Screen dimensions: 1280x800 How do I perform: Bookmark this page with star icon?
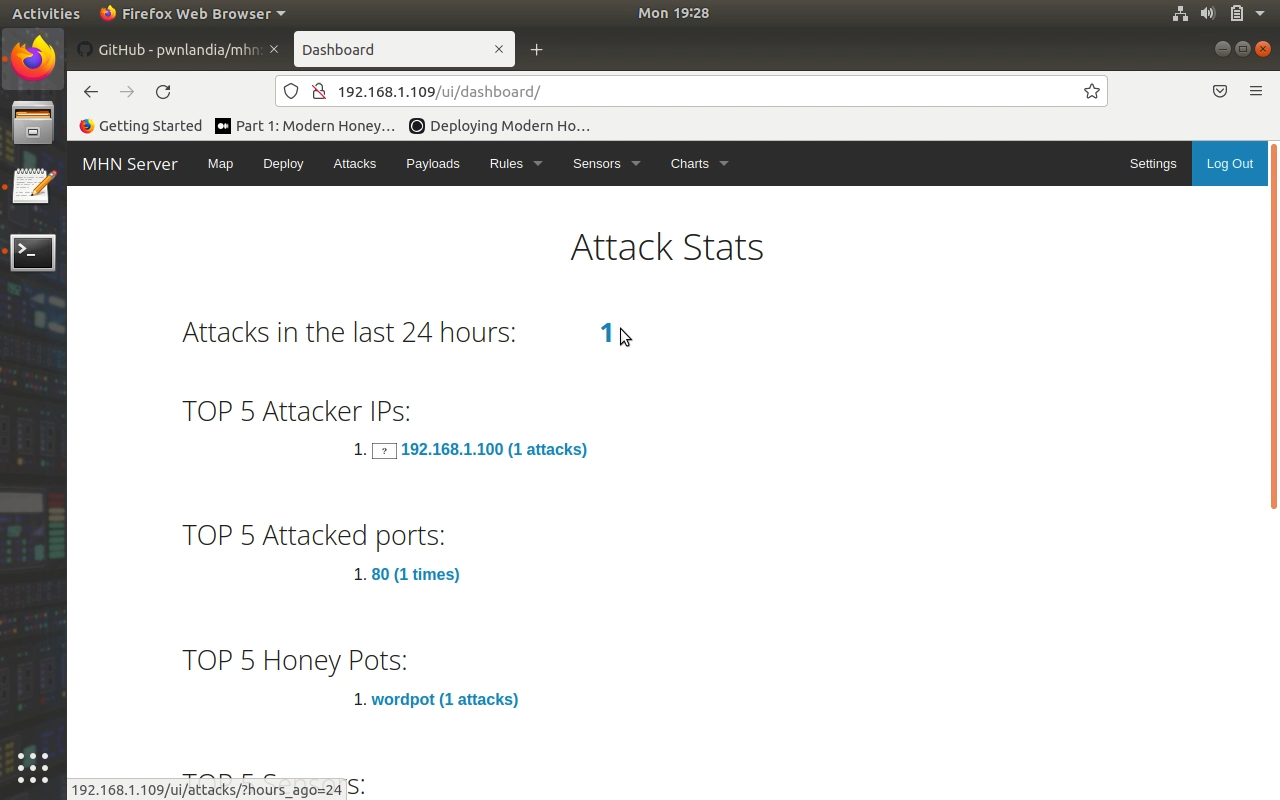(x=1091, y=92)
